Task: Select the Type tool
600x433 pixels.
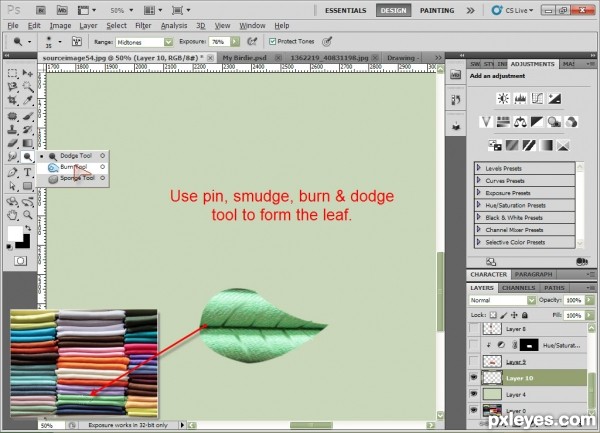Action: point(28,173)
